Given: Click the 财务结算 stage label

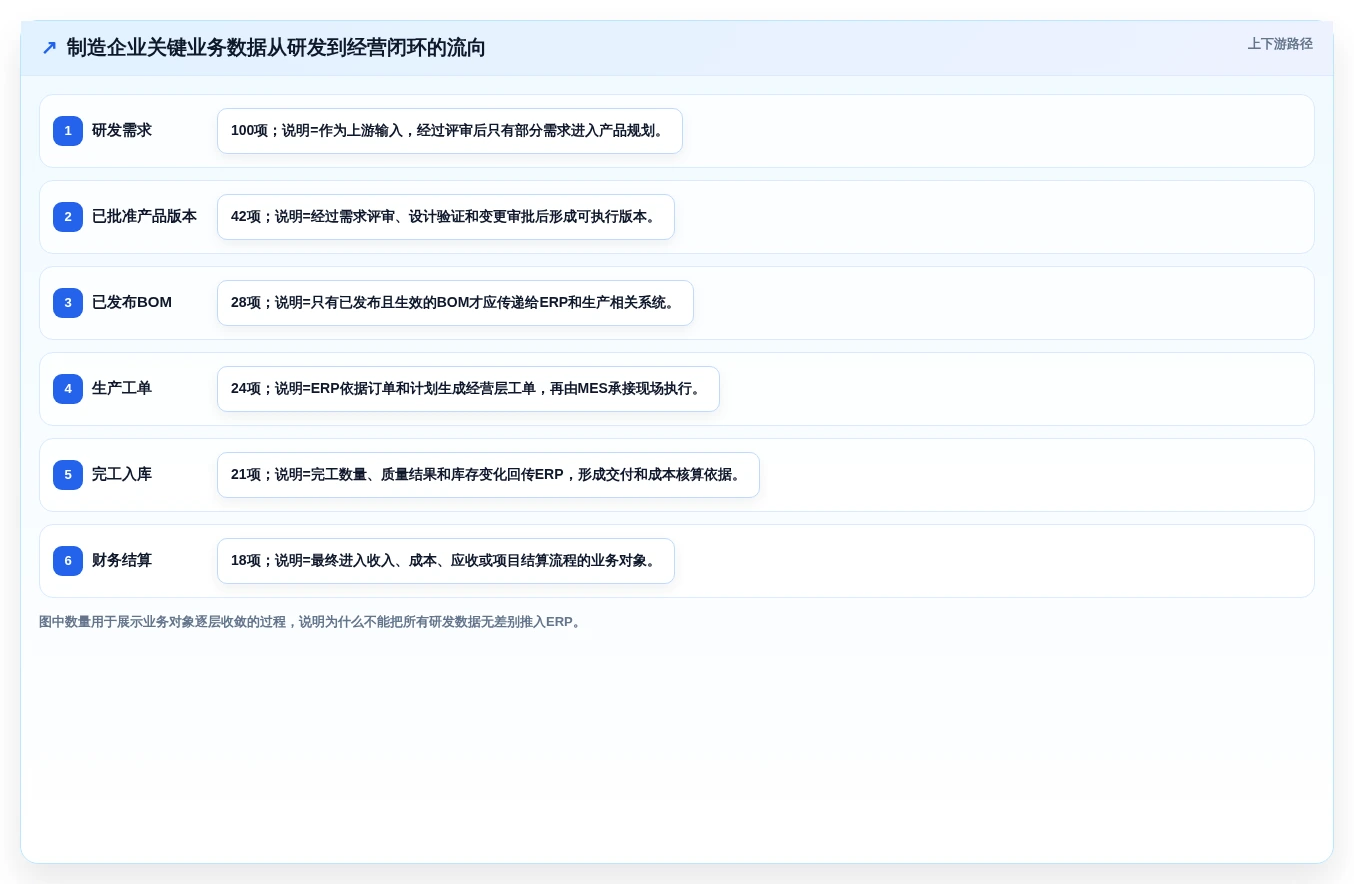Looking at the screenshot, I should click(122, 561).
